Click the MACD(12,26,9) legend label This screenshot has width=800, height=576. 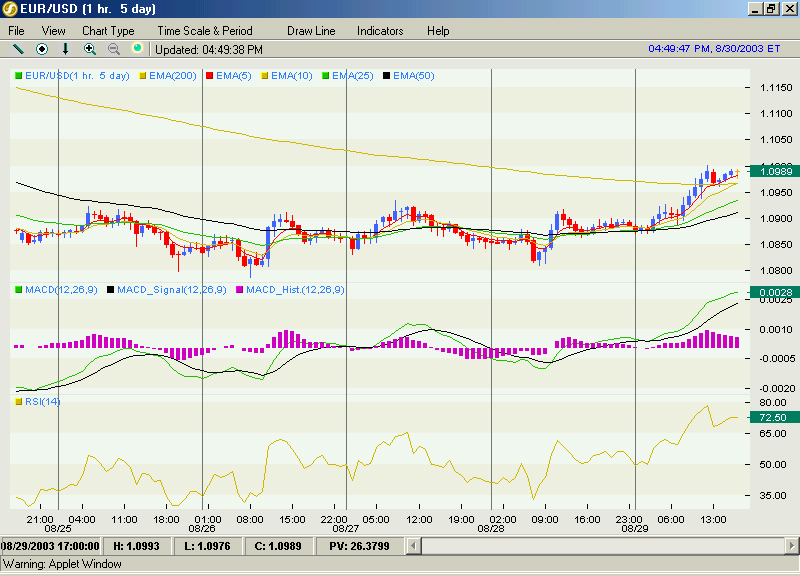(x=61, y=290)
